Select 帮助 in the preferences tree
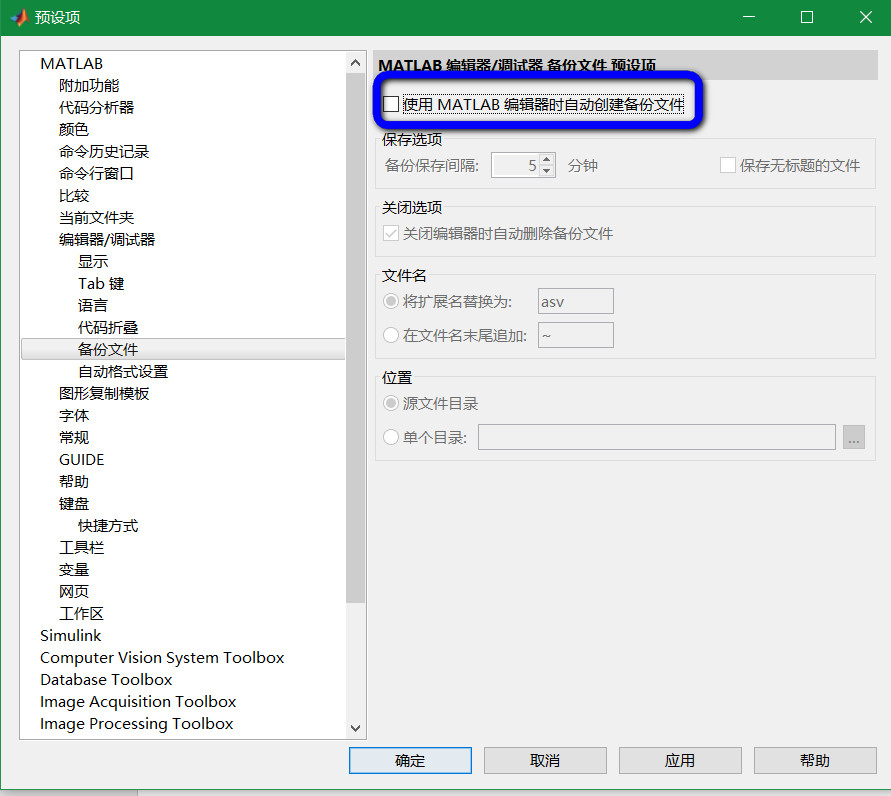 click(x=74, y=482)
